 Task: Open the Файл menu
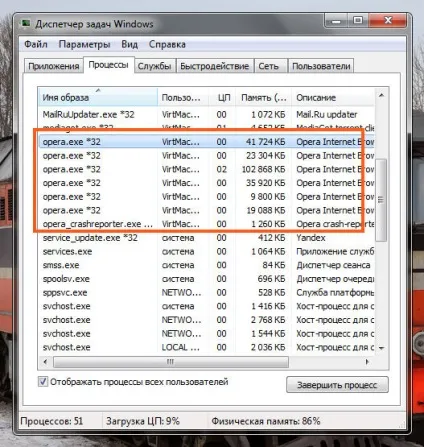point(36,44)
